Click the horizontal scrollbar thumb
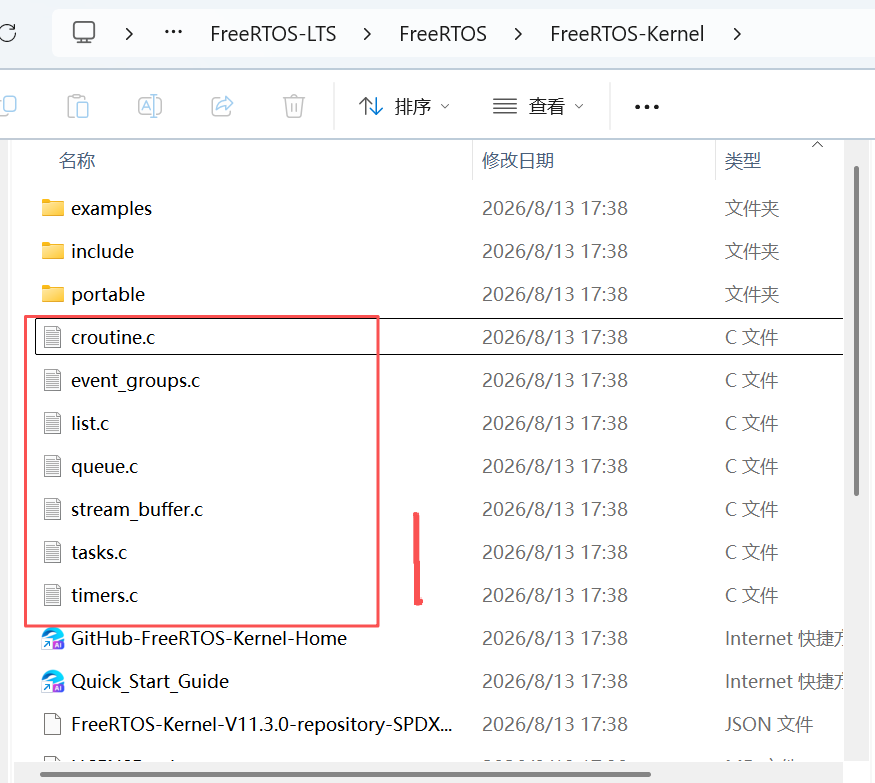Viewport: 875px width, 783px height. tap(345, 775)
